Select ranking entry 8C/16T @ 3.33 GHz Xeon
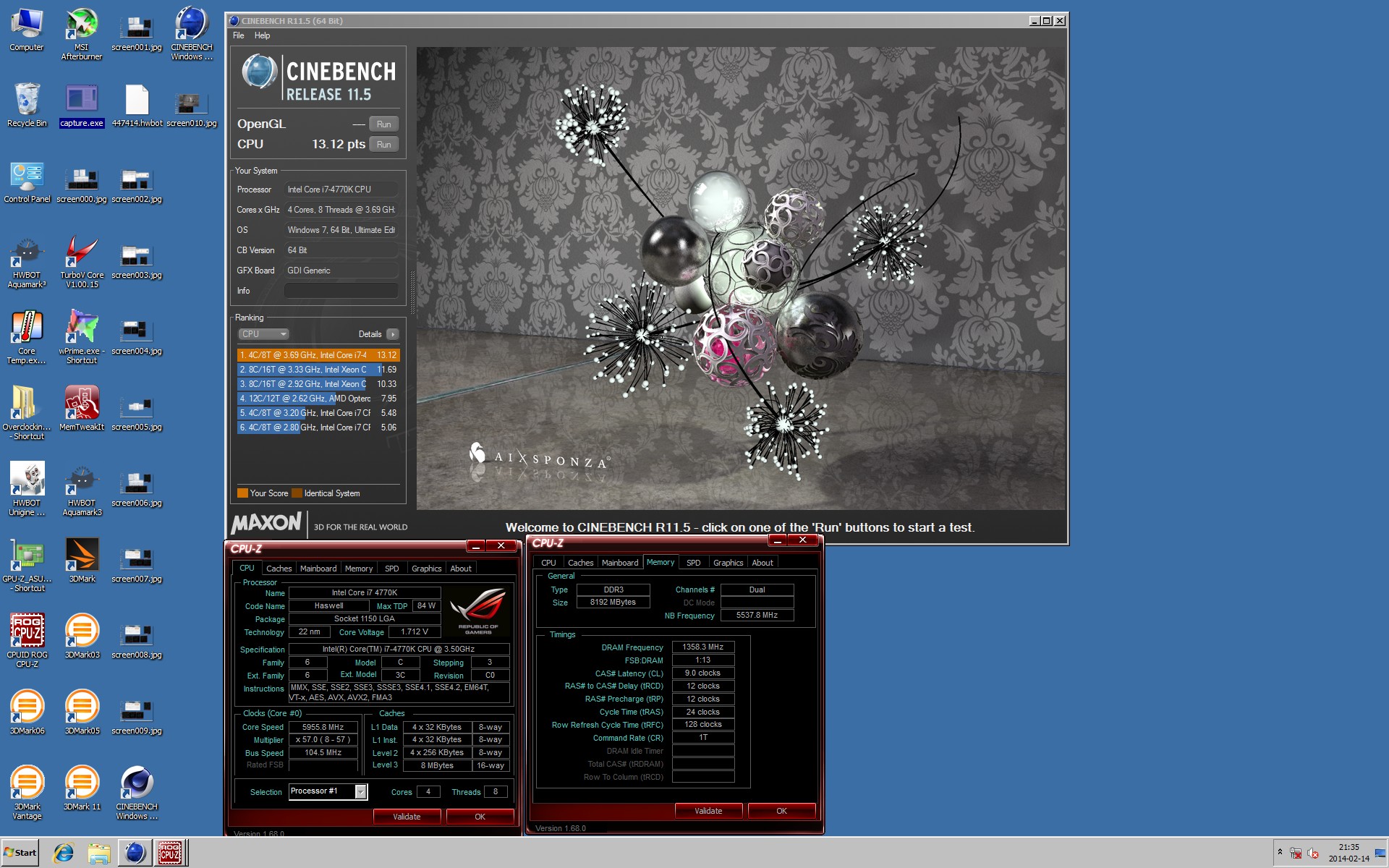The width and height of the screenshot is (1389, 868). tap(318, 370)
